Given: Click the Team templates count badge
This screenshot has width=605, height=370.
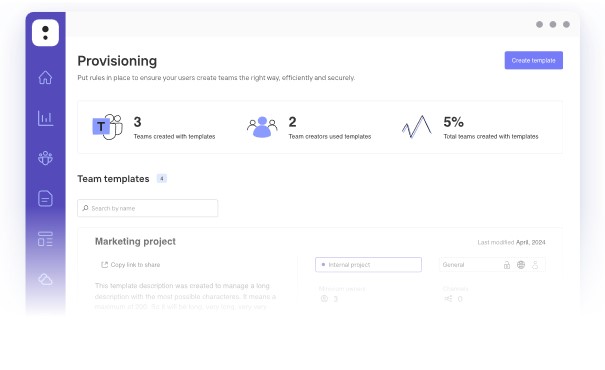Looking at the screenshot, I should click(x=162, y=179).
